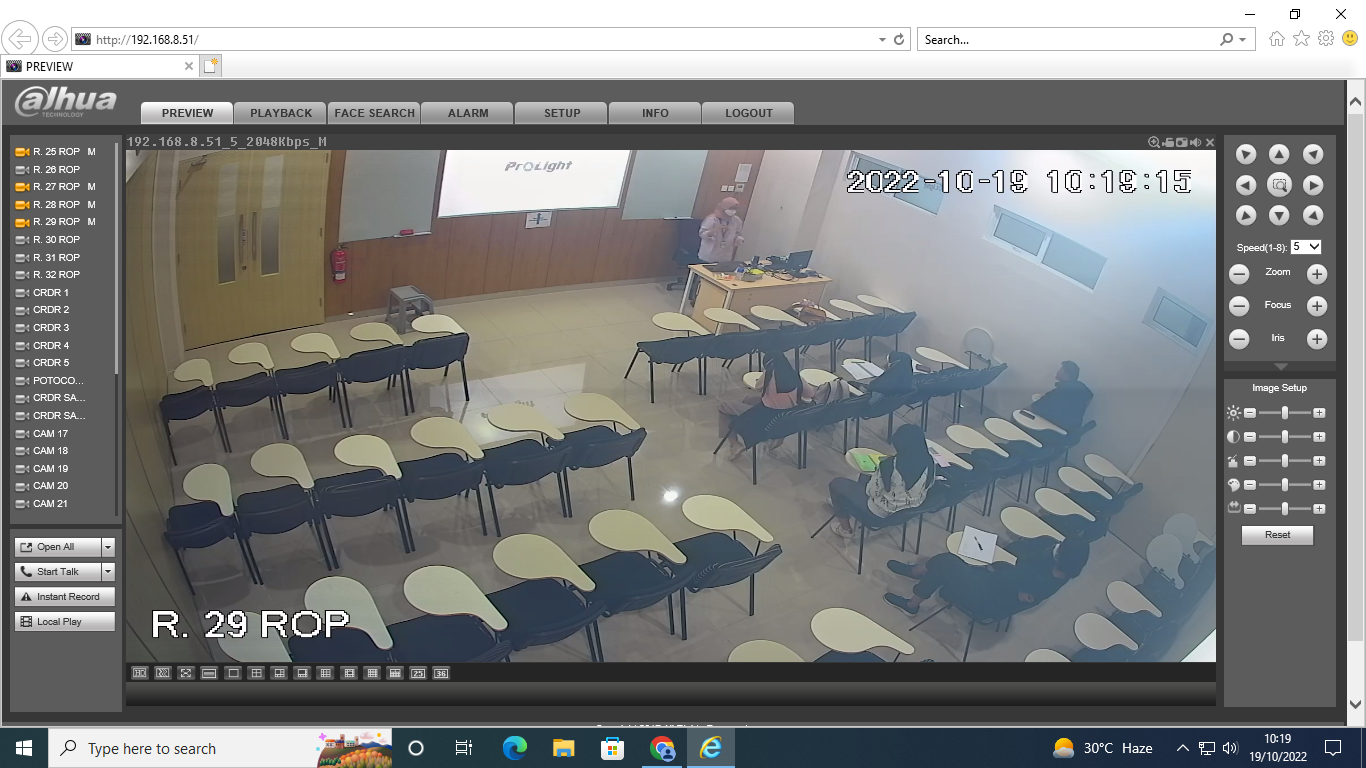Viewport: 1366px width, 768px height.
Task: Close the R. 29 ROP video stream
Action: pyautogui.click(x=1210, y=142)
